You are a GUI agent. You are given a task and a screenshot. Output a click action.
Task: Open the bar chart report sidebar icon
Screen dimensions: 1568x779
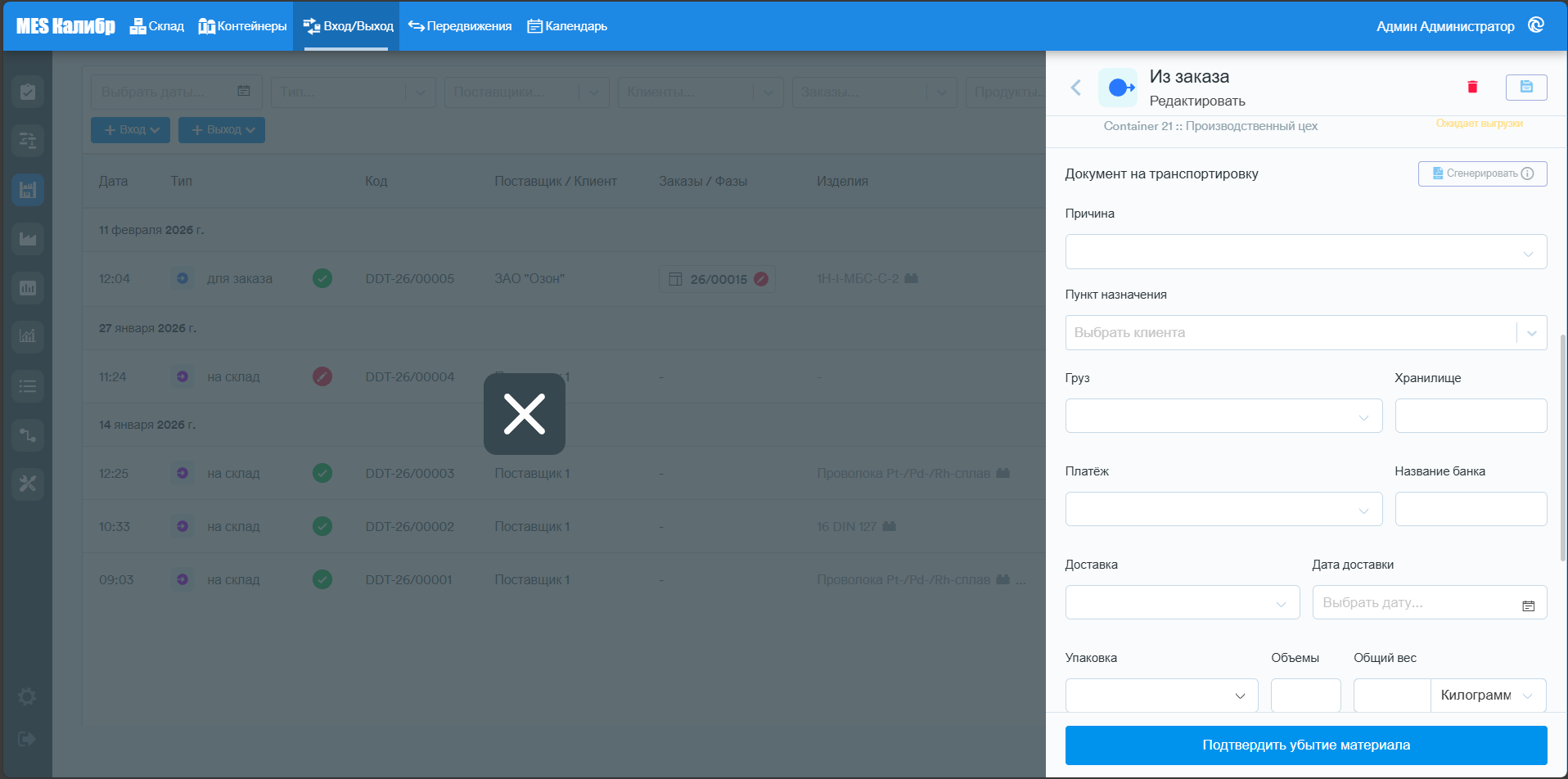(28, 288)
